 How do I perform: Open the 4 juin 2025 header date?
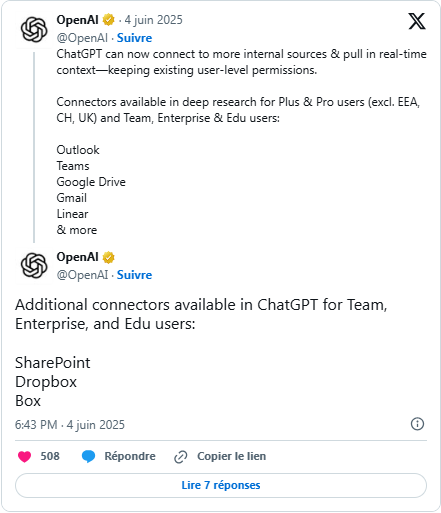154,20
